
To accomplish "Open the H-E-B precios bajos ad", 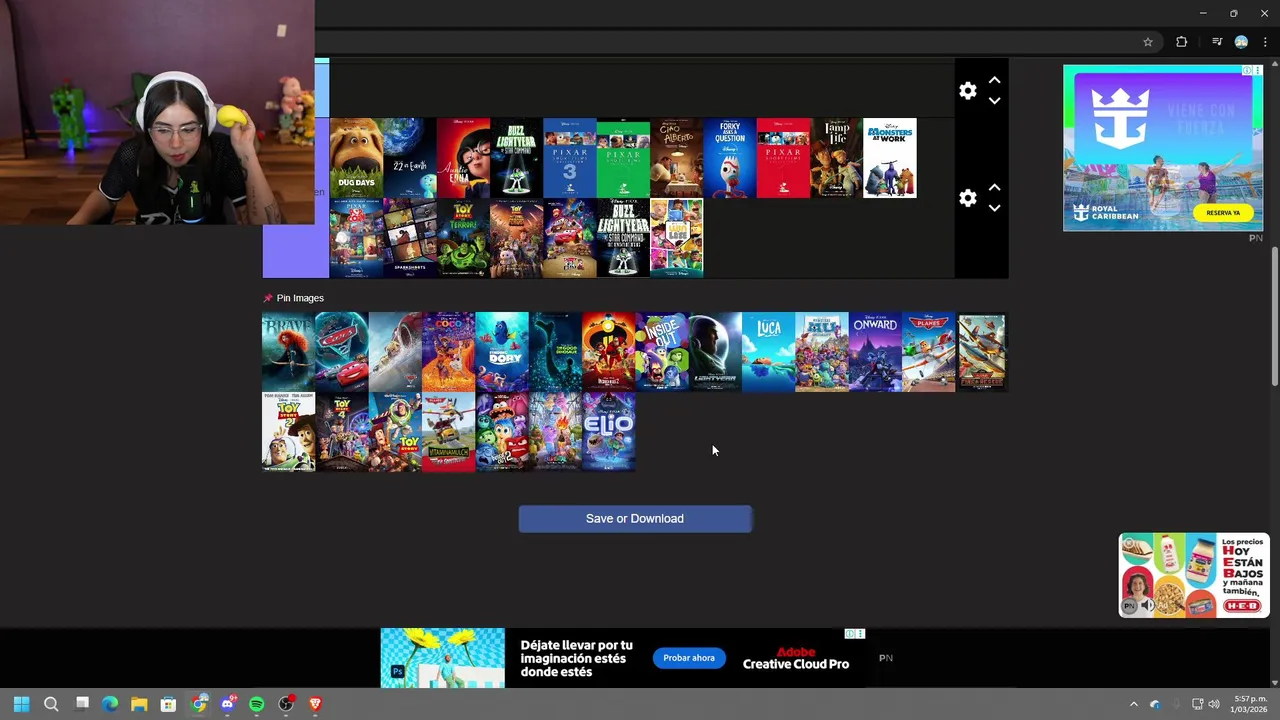I will point(1194,575).
